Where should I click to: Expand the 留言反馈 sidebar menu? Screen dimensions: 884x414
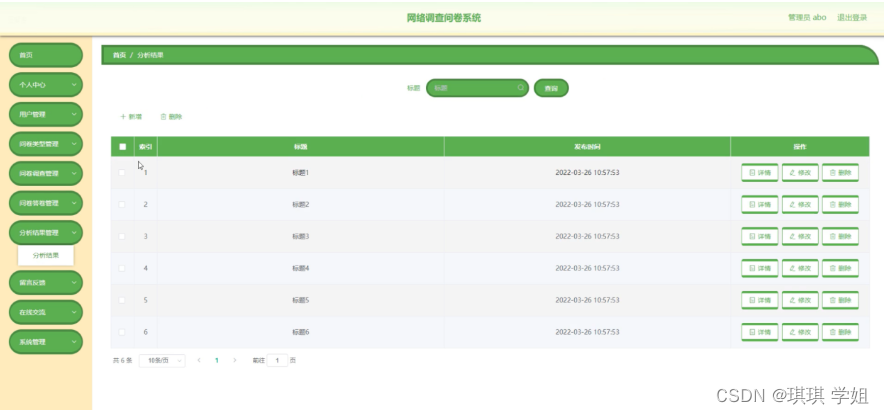pyautogui.click(x=46, y=283)
